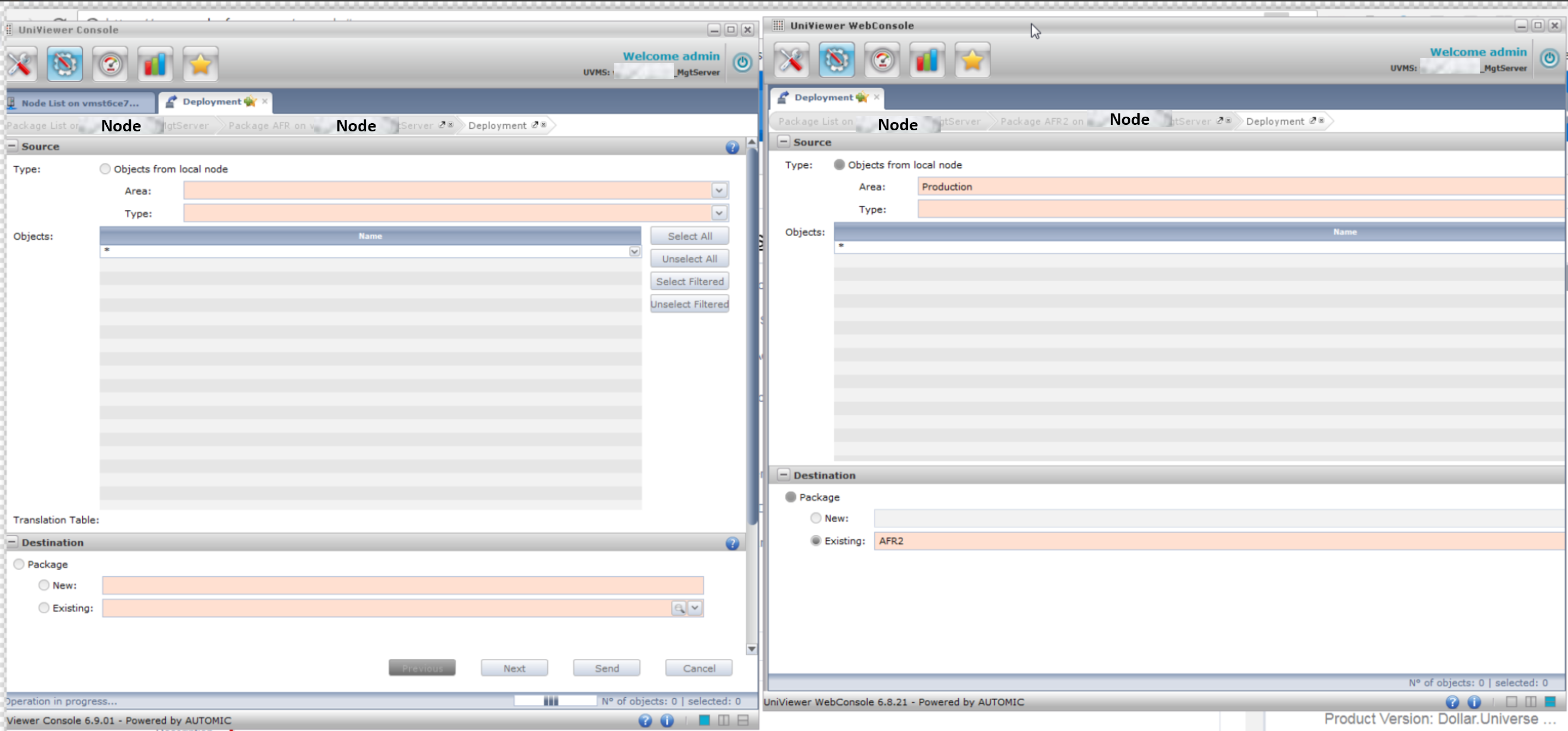Open the Area dropdown in left console
This screenshot has width=1568, height=731.
(x=719, y=190)
